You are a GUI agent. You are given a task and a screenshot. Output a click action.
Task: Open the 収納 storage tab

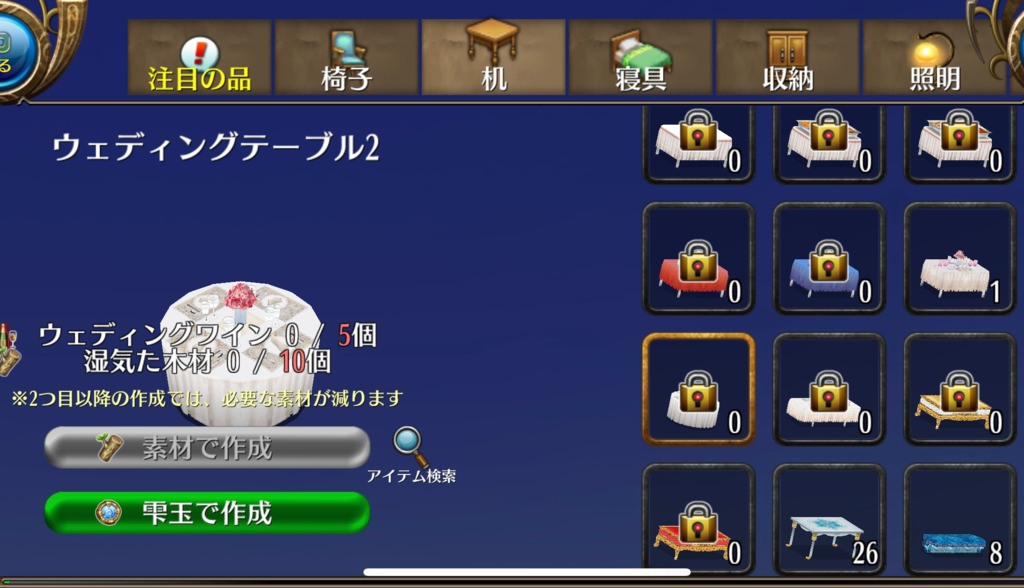click(788, 57)
